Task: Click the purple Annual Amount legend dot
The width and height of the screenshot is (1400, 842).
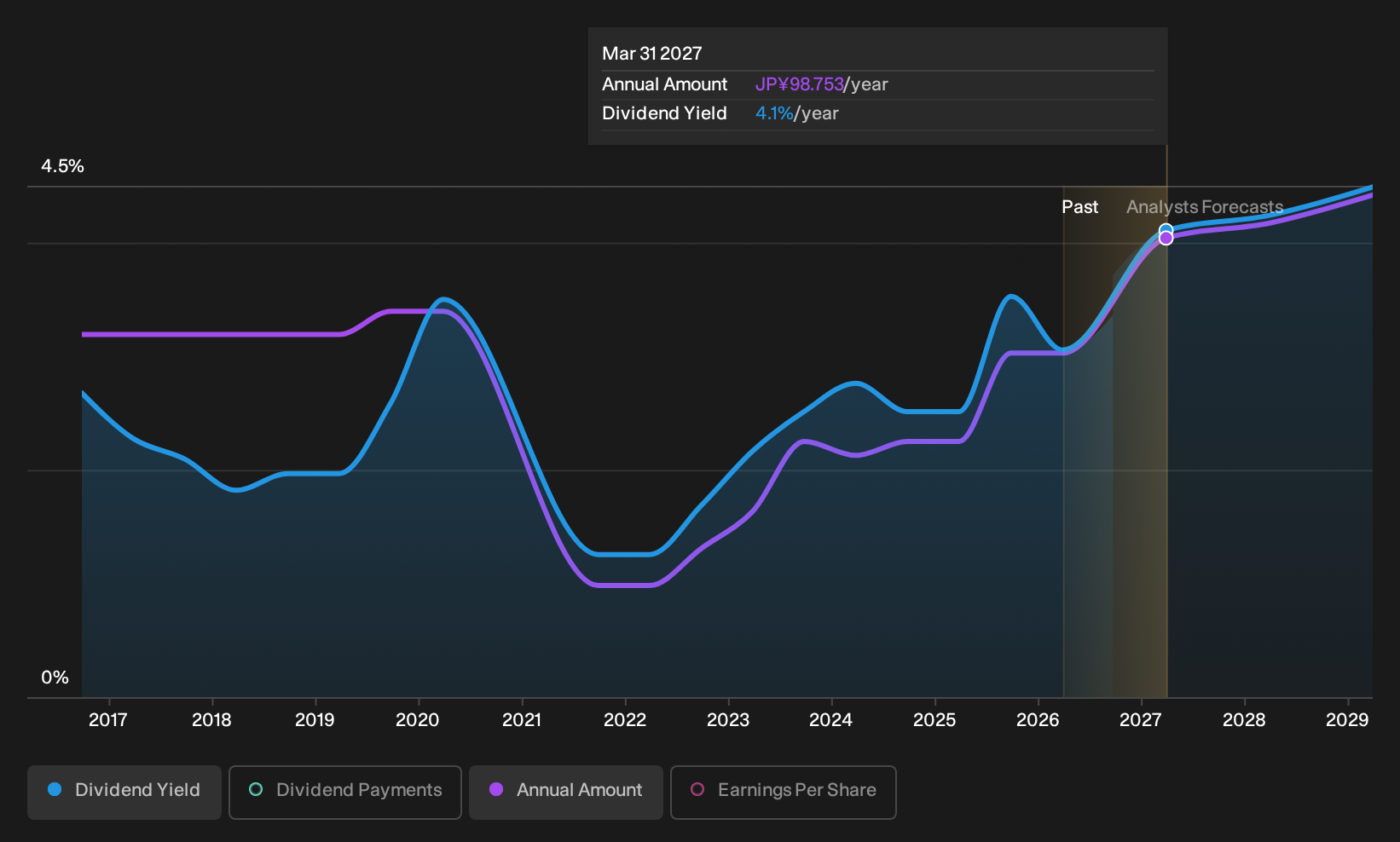Action: [x=496, y=790]
